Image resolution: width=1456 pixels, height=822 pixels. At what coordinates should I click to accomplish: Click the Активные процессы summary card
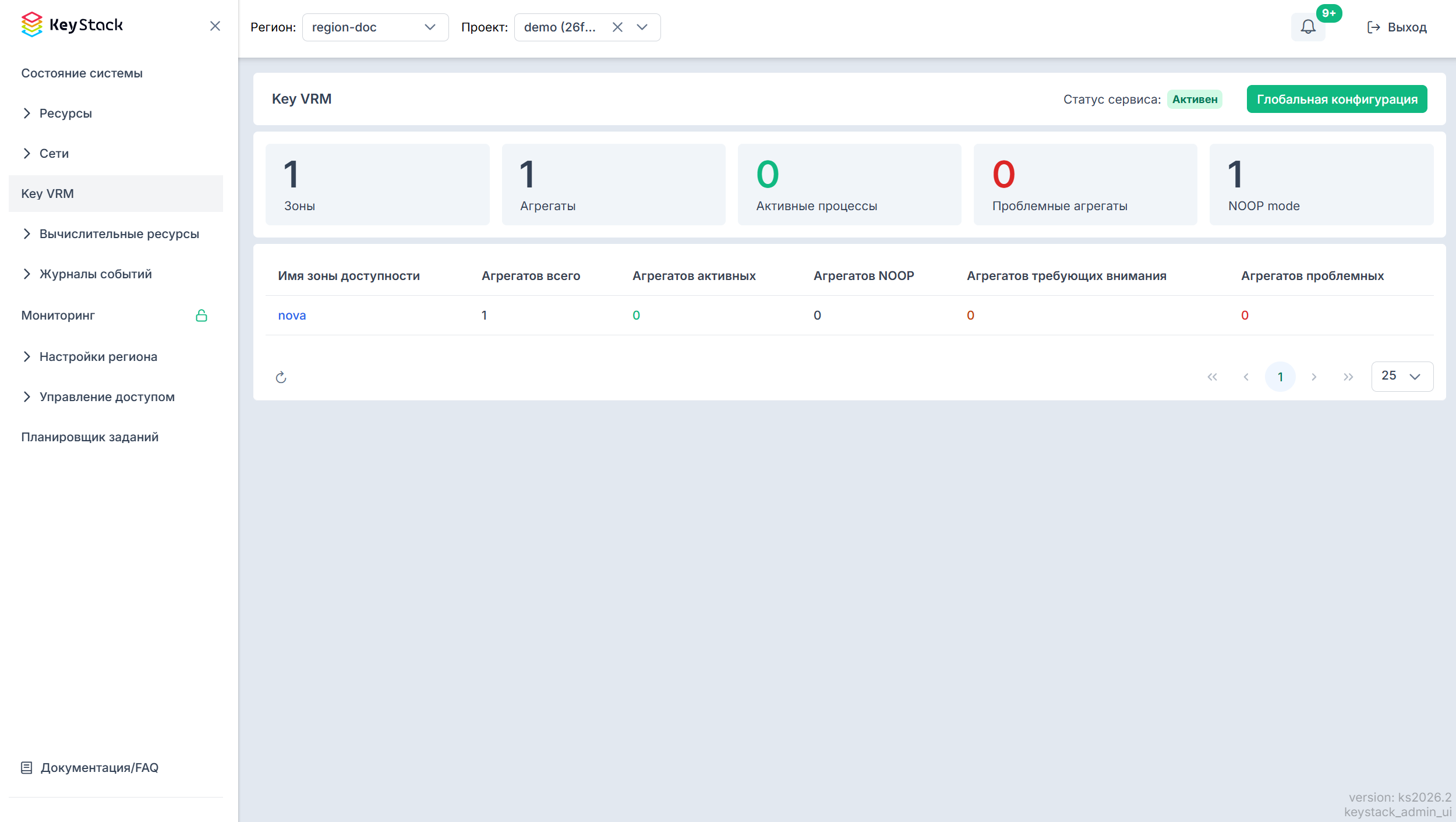point(849,185)
